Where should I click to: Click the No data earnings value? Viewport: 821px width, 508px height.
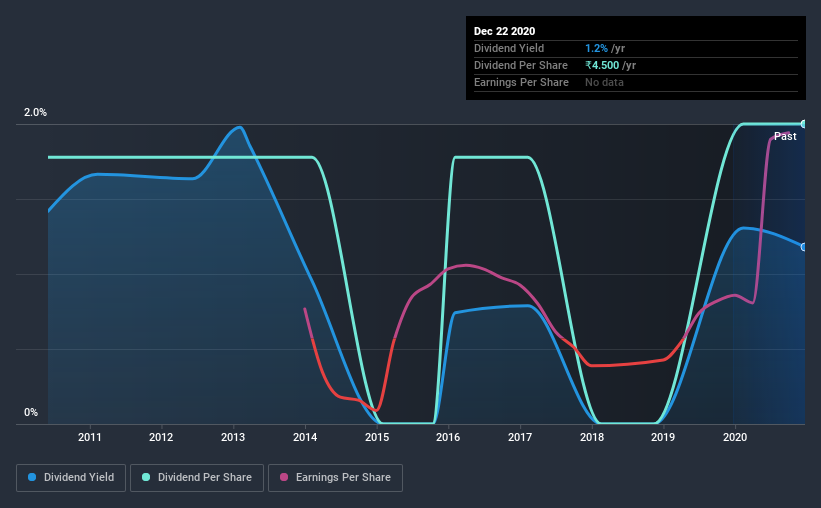pyautogui.click(x=604, y=82)
